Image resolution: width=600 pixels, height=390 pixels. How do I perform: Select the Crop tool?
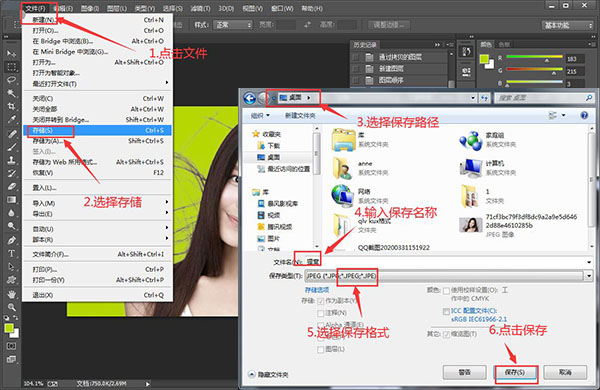tap(11, 106)
